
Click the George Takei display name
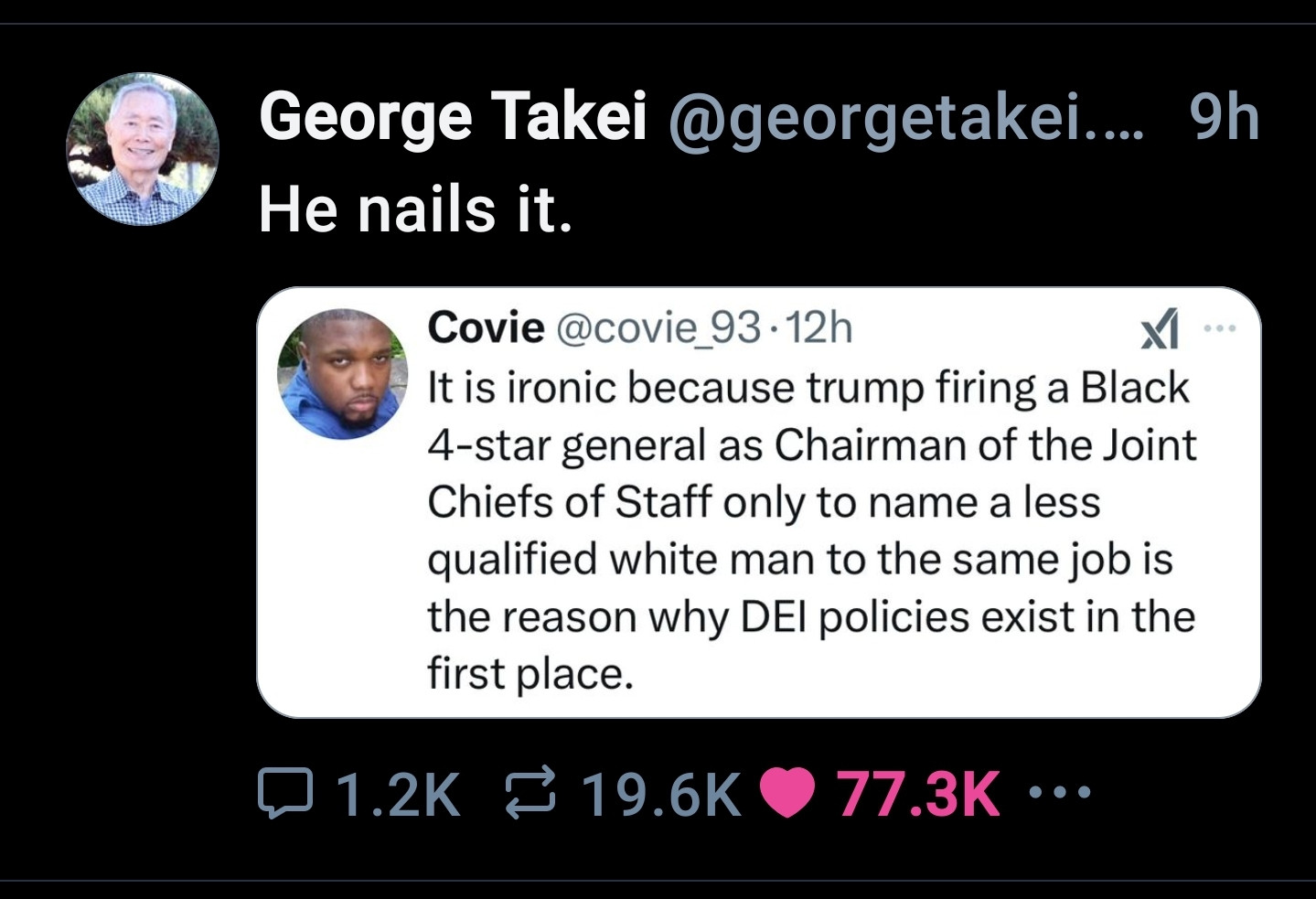tap(453, 118)
